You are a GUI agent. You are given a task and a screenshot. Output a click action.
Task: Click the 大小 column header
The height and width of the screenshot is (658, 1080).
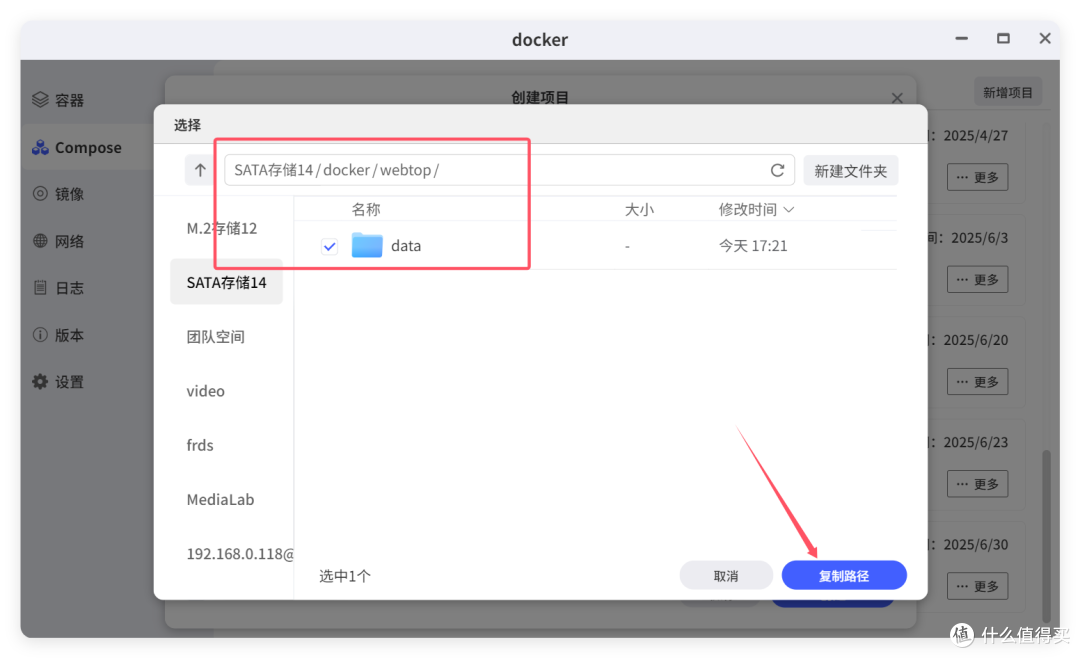(639, 209)
